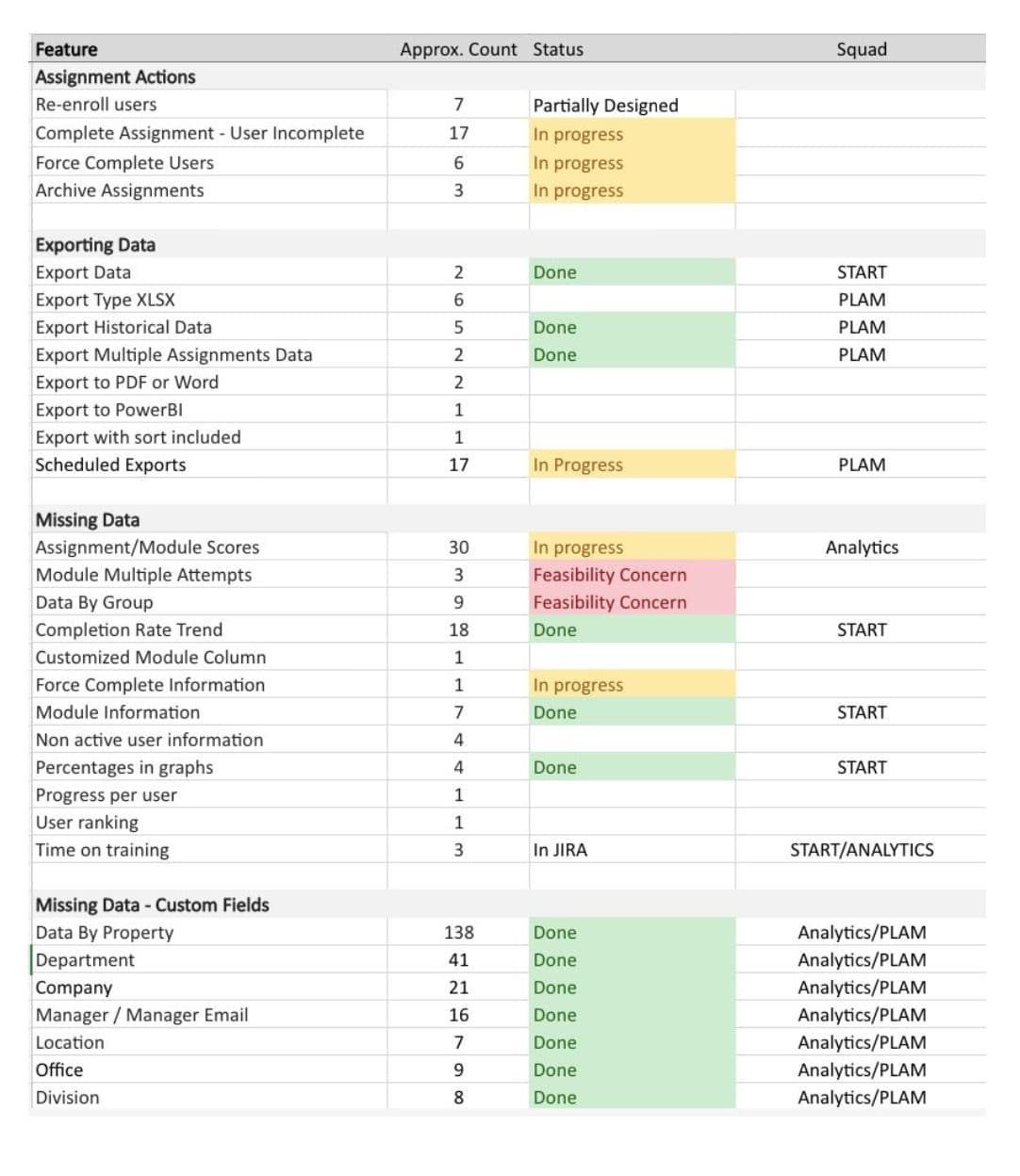This screenshot has height=1176, width=1020.
Task: Select the Squad column header cell
Action: coord(861,49)
